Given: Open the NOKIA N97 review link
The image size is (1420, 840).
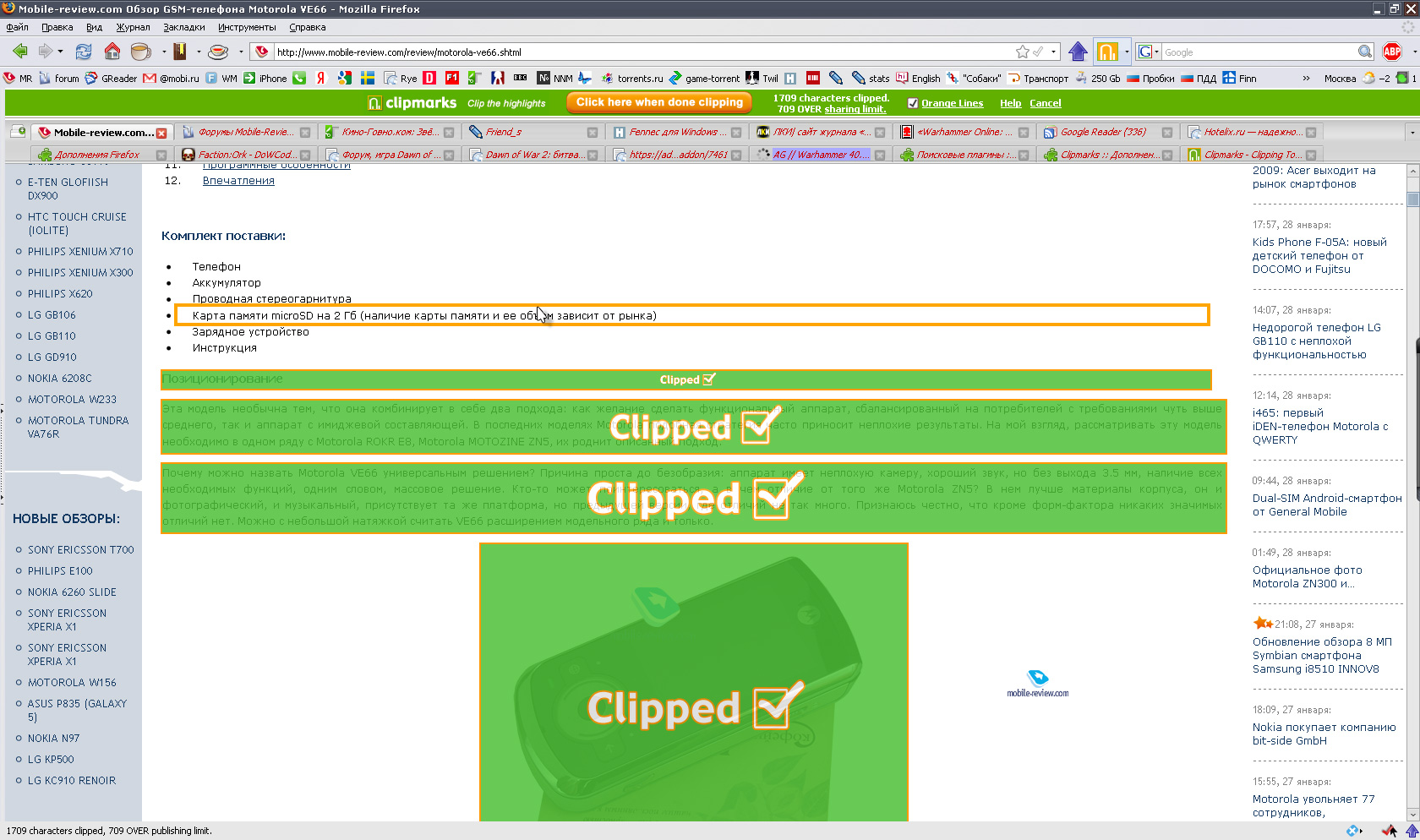Looking at the screenshot, I should pyautogui.click(x=53, y=738).
